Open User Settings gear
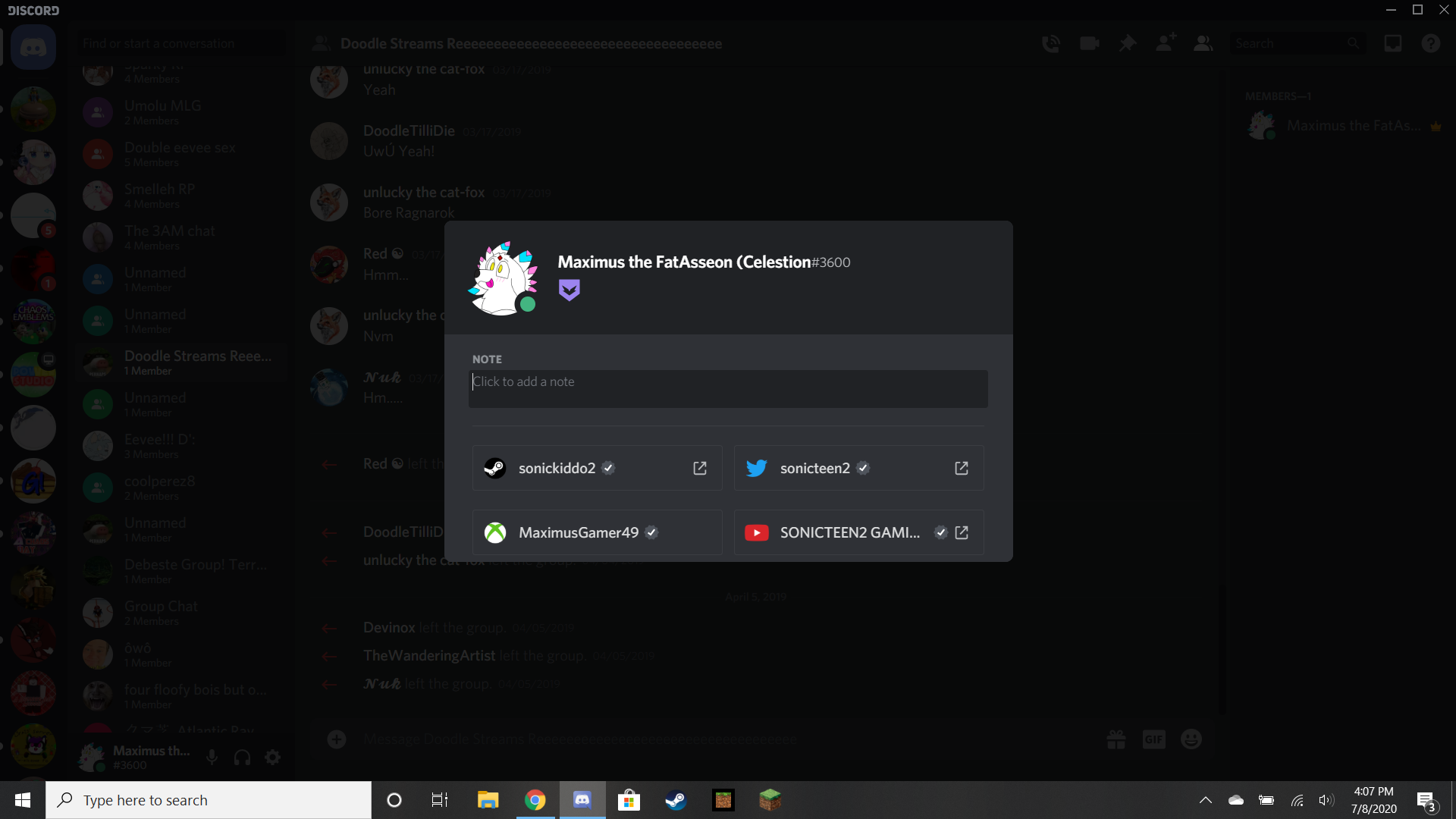The width and height of the screenshot is (1456, 819). (x=273, y=757)
